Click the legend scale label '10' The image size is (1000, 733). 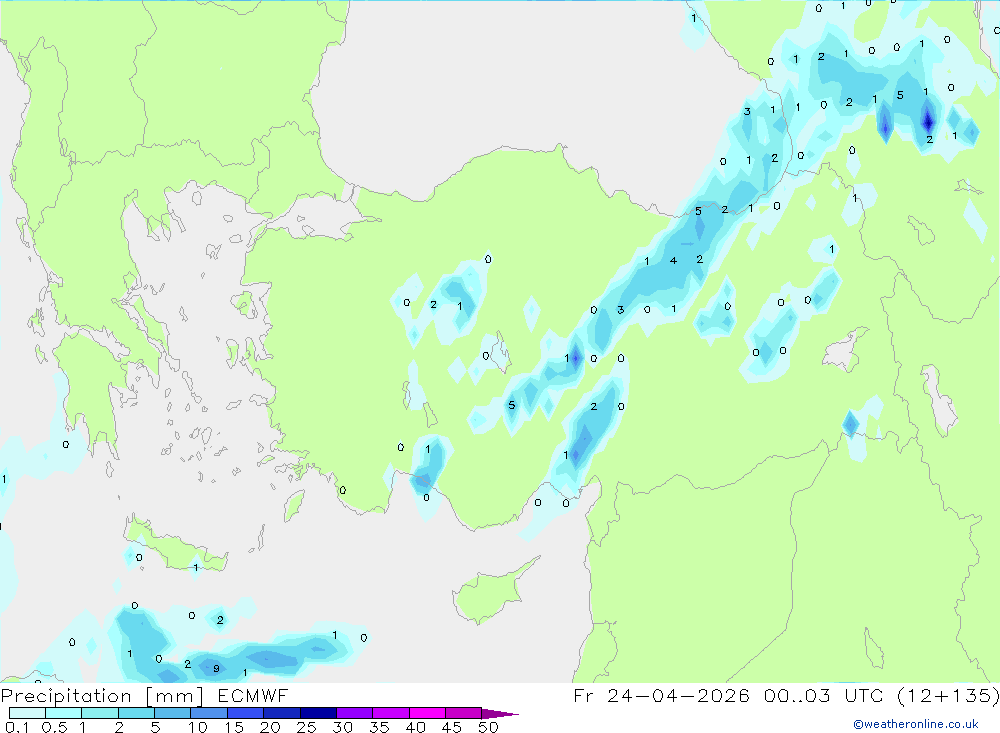point(198,727)
